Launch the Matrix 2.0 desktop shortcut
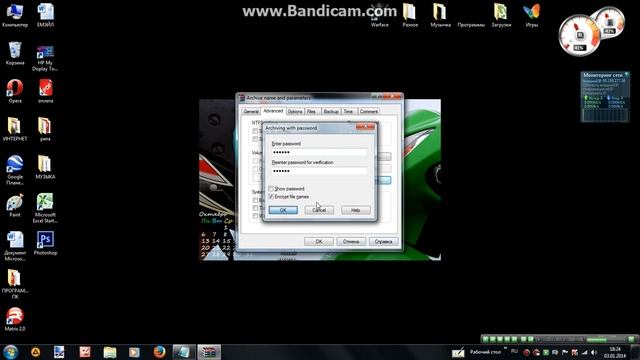Image resolution: width=640 pixels, height=360 pixels. 15,319
